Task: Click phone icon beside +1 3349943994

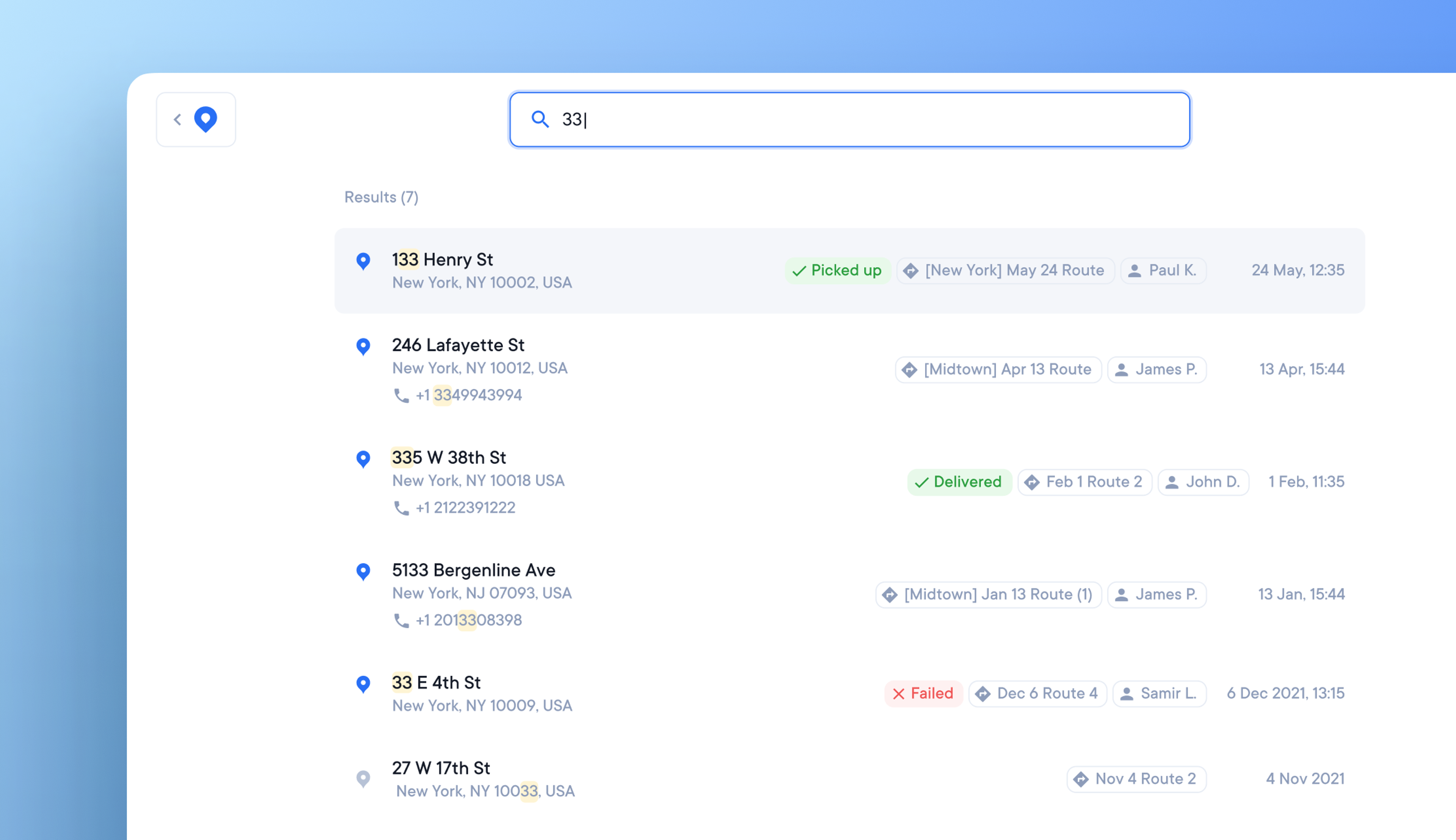Action: click(401, 395)
